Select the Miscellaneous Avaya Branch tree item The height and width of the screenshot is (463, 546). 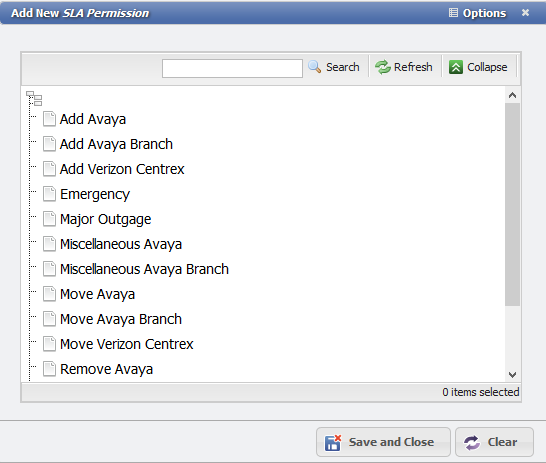point(144,269)
